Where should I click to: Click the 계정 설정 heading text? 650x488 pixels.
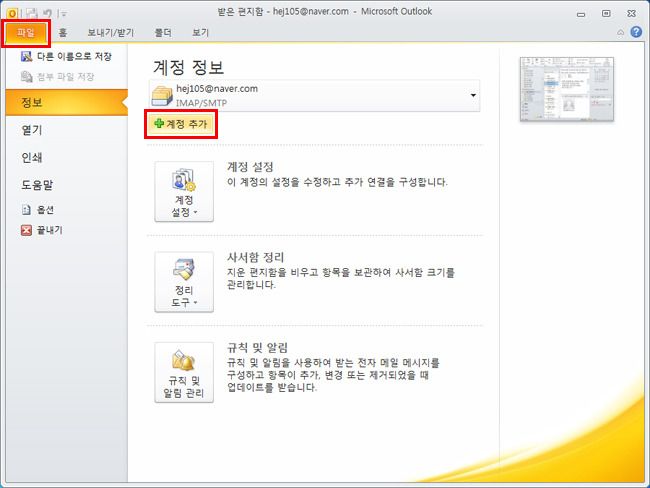tap(250, 167)
